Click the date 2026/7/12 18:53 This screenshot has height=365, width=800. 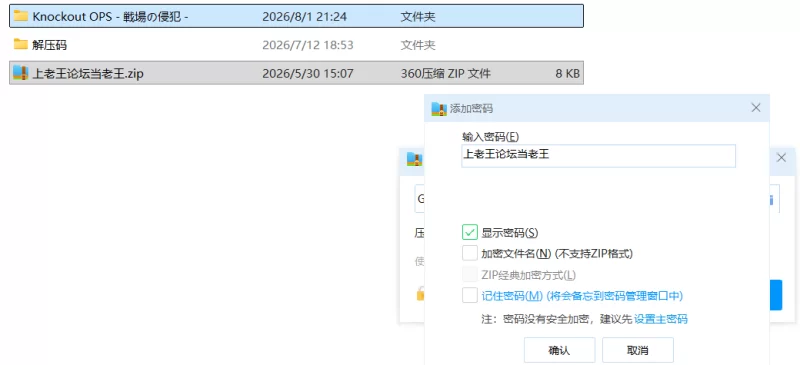[308, 45]
